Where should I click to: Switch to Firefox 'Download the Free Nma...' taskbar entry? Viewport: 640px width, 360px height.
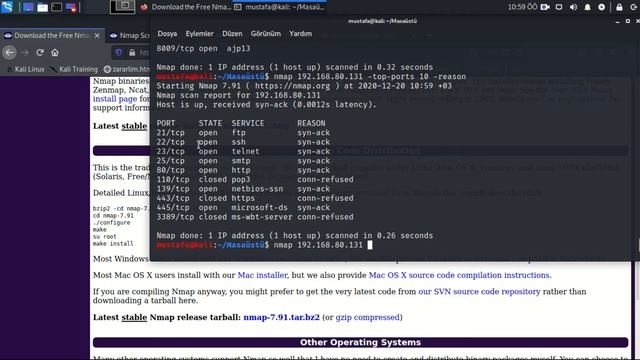(186, 7)
